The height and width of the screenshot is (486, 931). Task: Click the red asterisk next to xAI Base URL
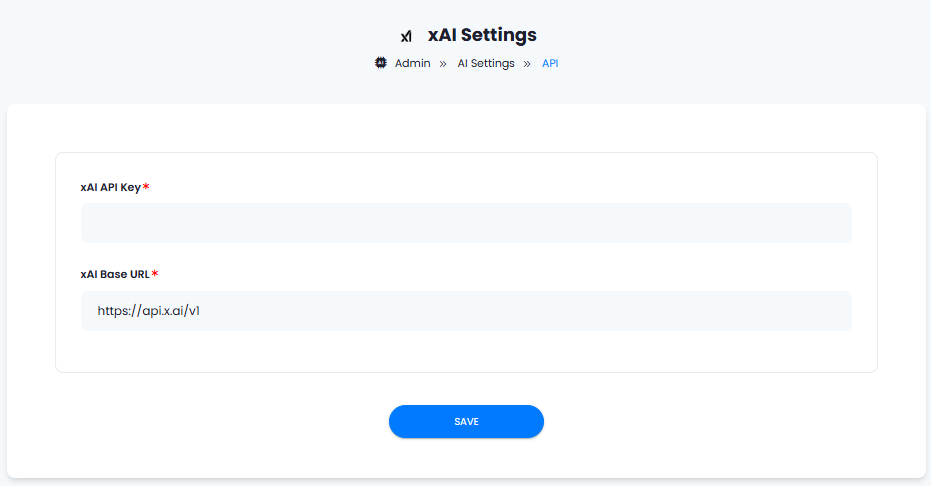[155, 274]
